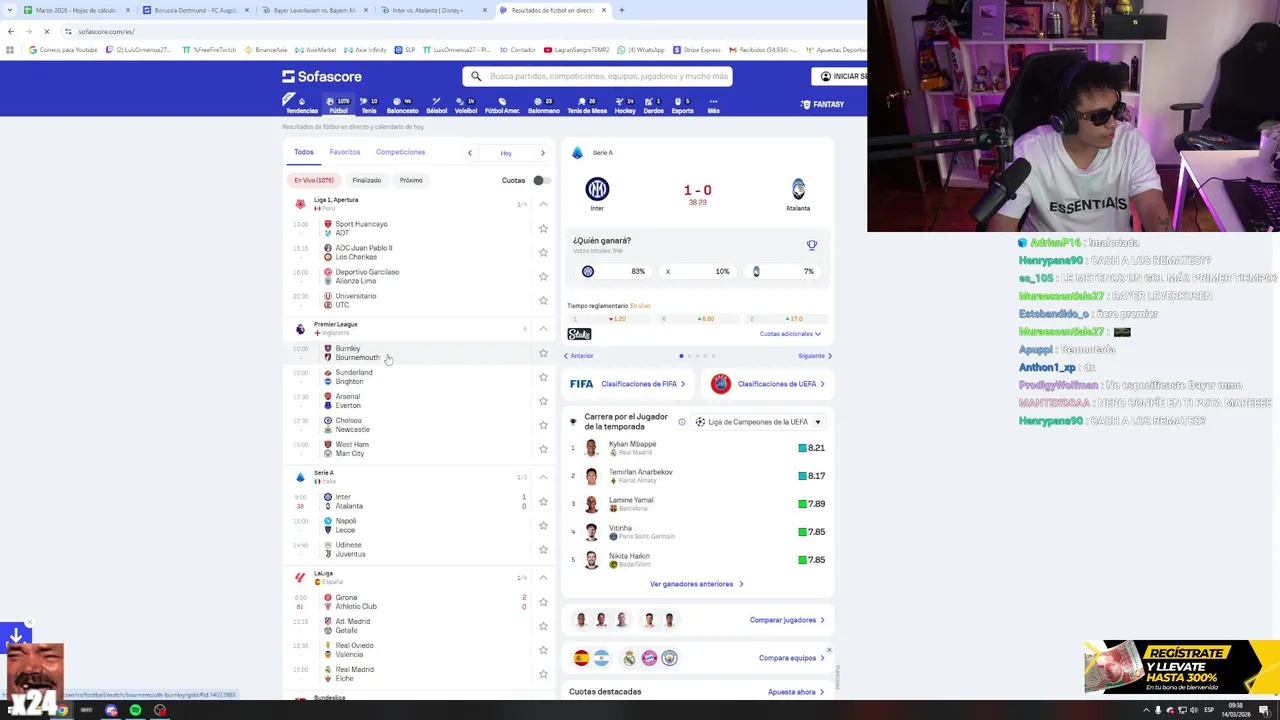Star the Real Madrid vs Elche match

543,674
